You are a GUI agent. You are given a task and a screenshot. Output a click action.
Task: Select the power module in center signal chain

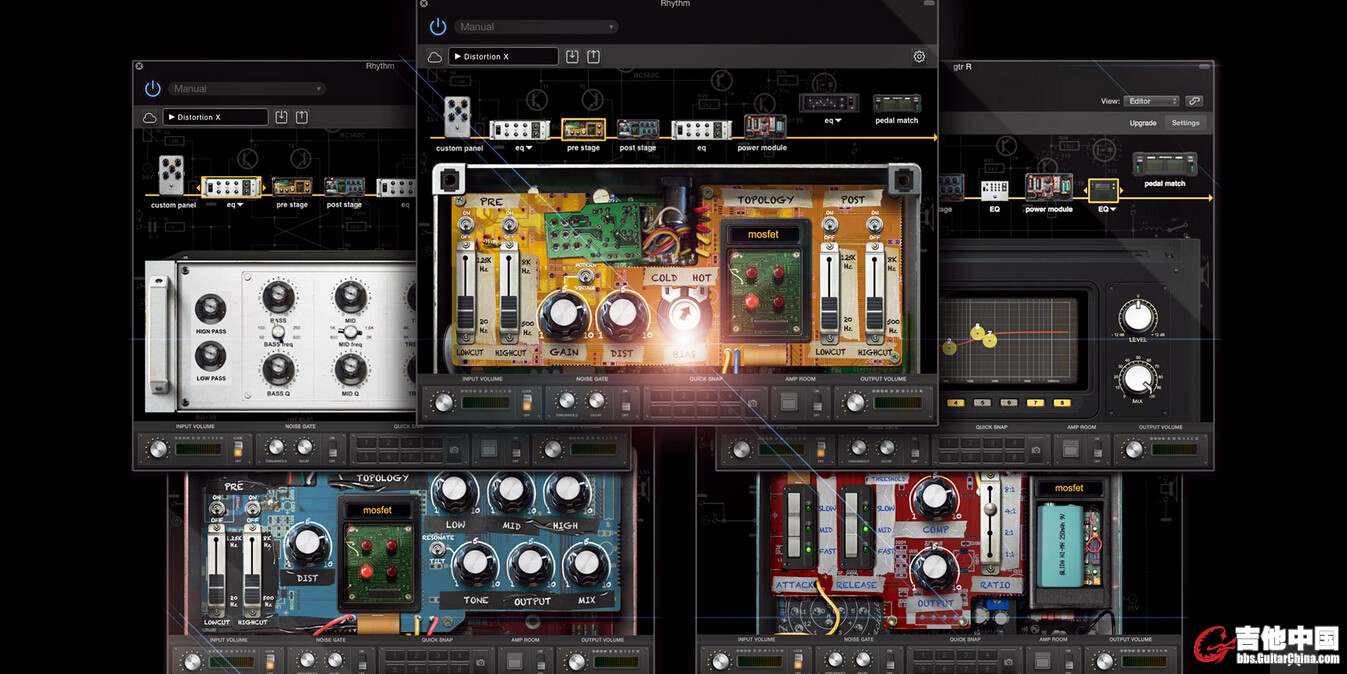click(763, 128)
